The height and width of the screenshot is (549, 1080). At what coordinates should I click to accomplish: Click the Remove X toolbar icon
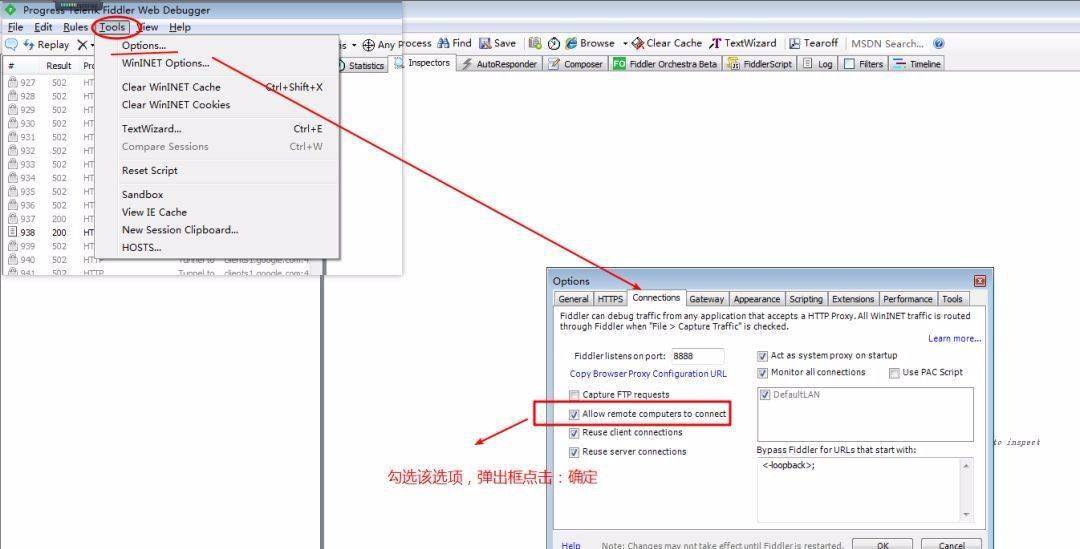pyautogui.click(x=82, y=44)
